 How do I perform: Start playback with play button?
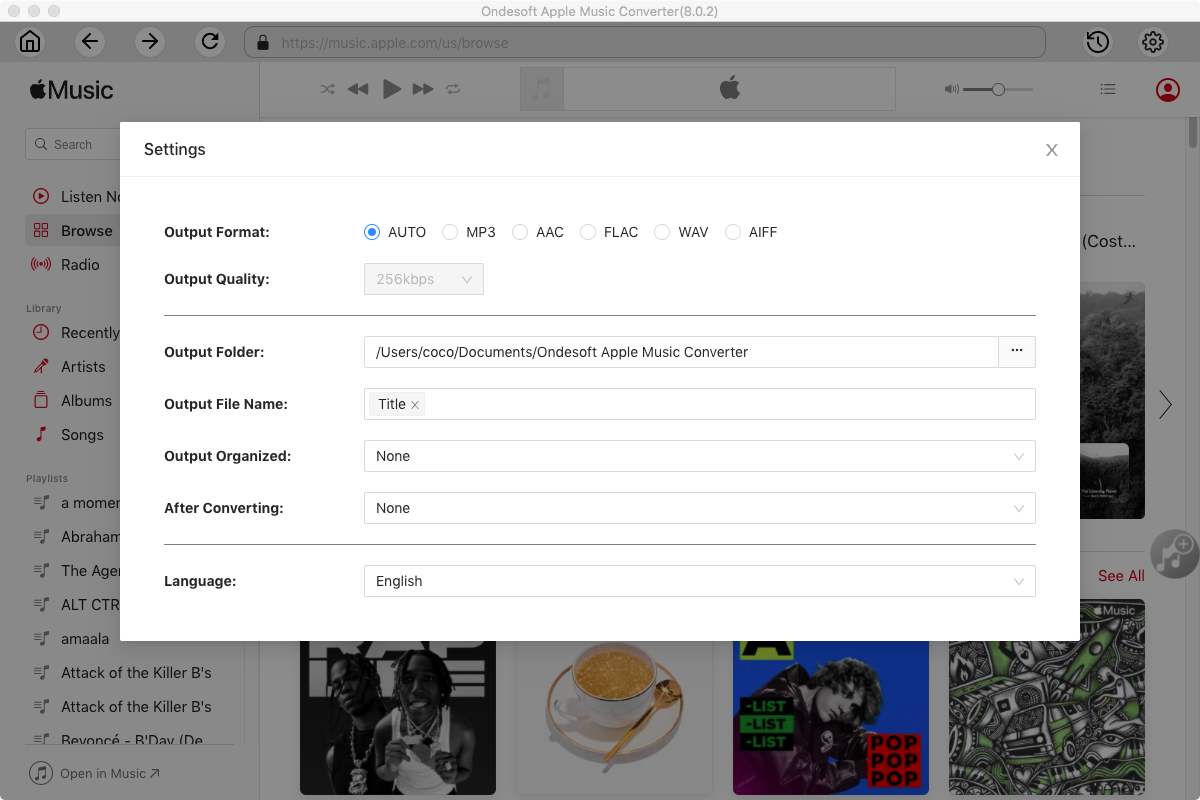tap(392, 89)
